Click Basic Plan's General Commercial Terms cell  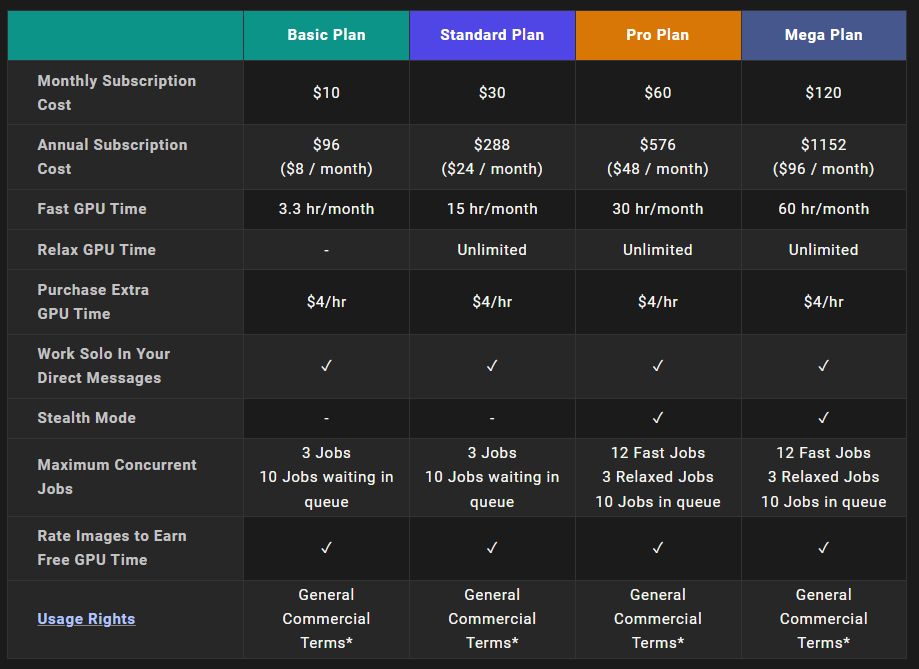[326, 619]
